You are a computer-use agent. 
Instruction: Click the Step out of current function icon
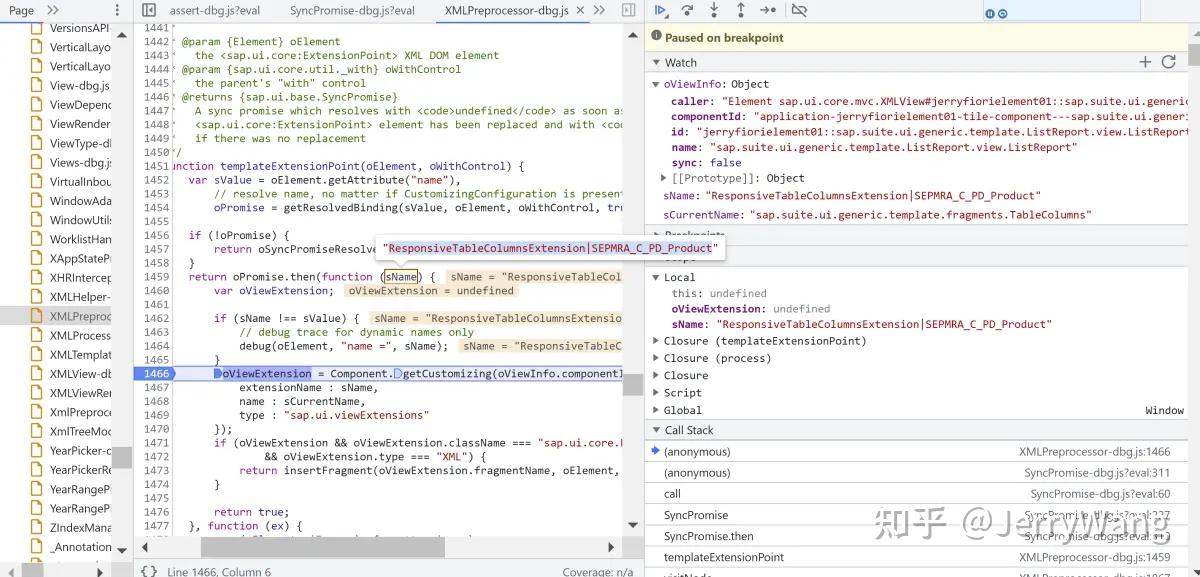(742, 10)
